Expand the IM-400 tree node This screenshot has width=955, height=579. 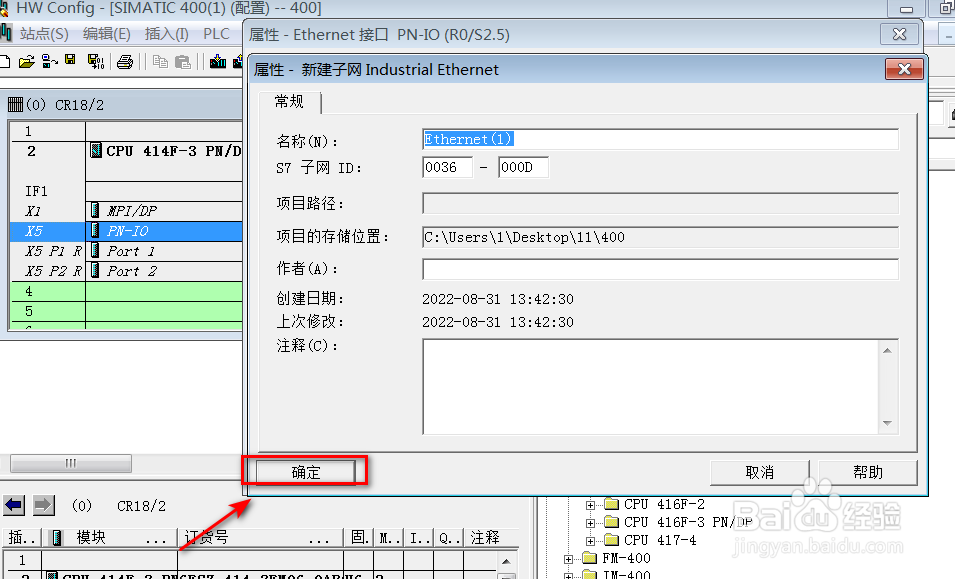568,575
